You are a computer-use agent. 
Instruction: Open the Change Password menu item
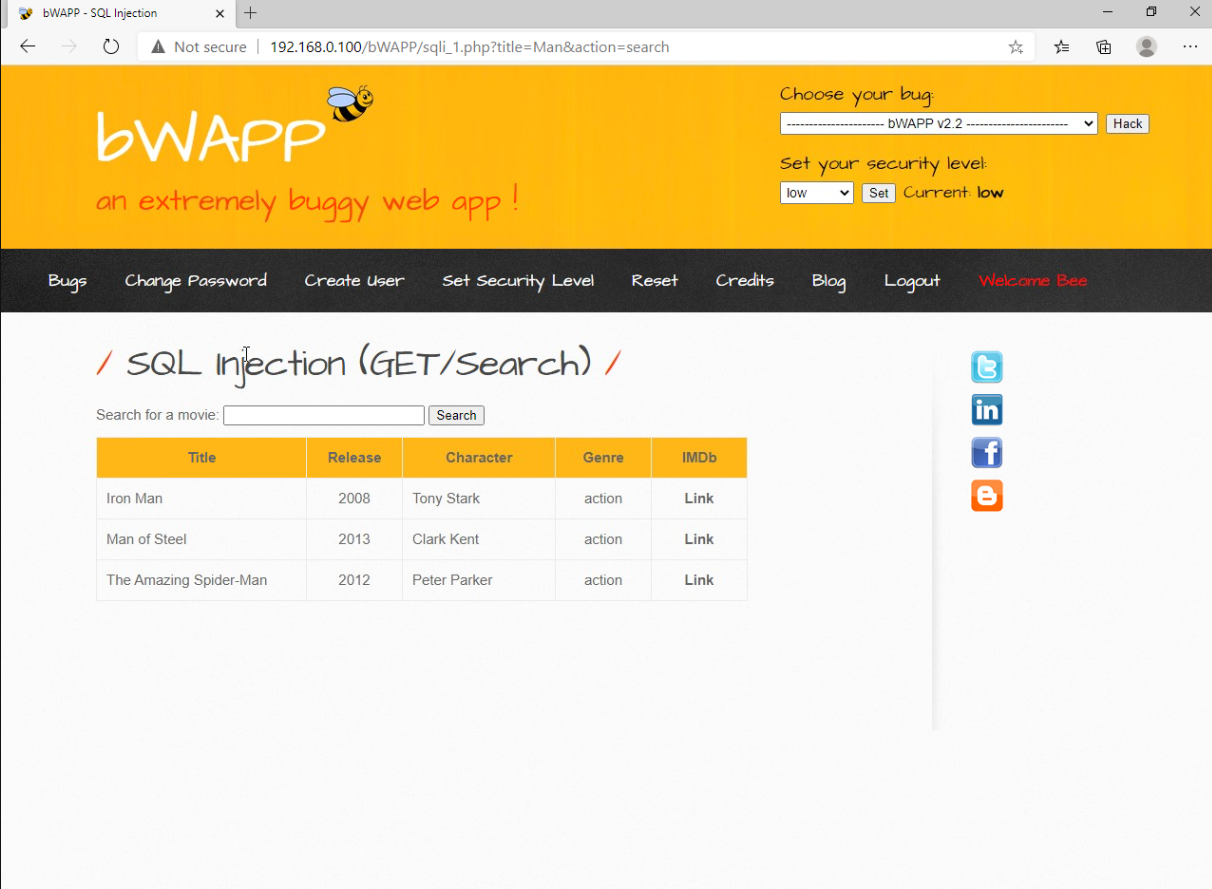(x=195, y=281)
